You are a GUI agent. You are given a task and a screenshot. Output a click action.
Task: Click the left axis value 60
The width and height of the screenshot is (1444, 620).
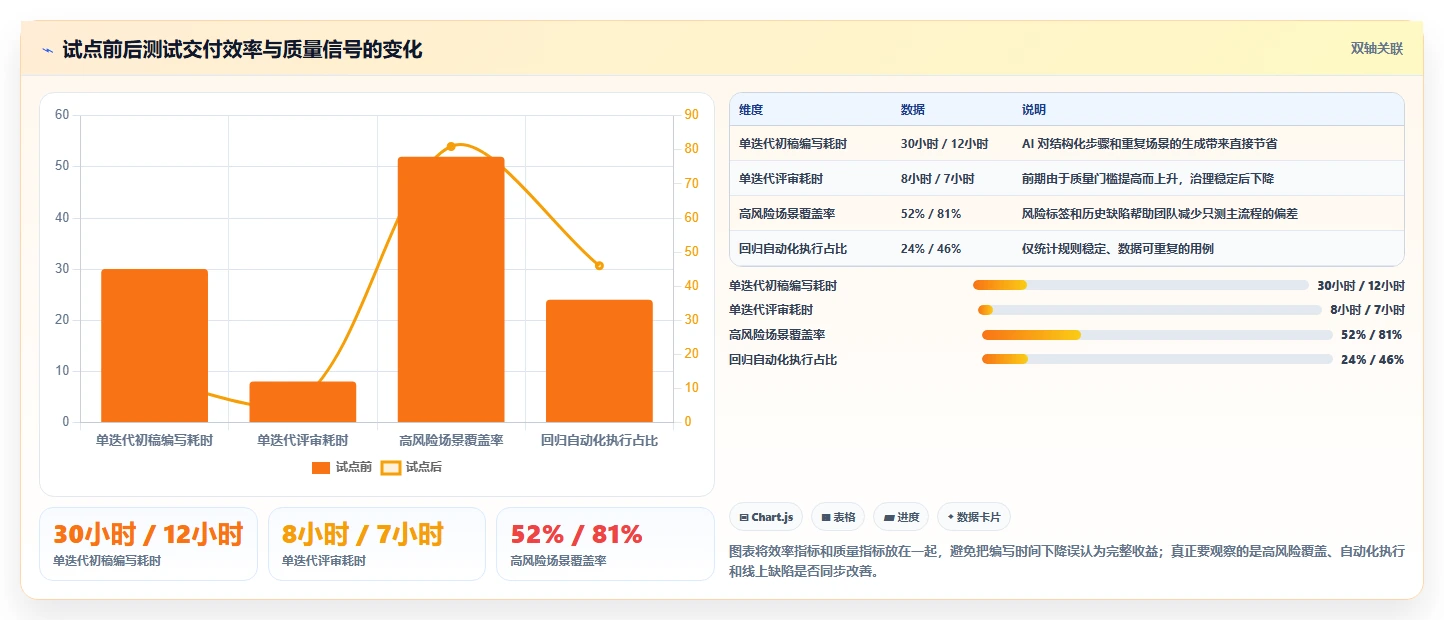(x=62, y=115)
